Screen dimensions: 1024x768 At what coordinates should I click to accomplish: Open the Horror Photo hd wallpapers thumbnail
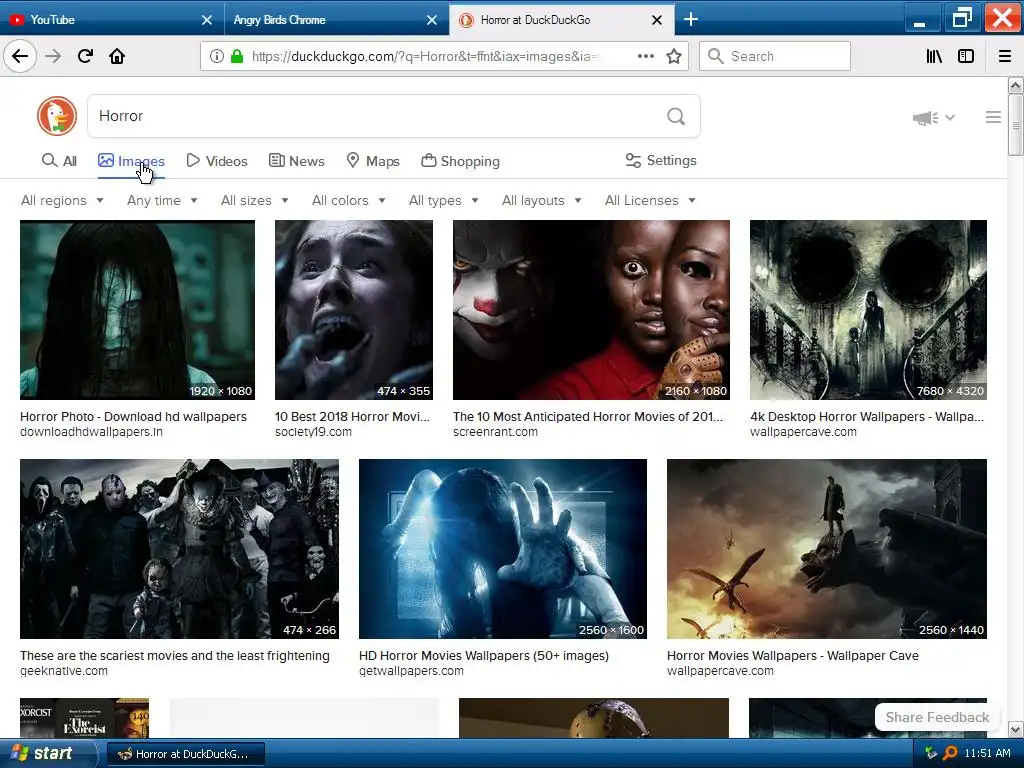pos(137,310)
